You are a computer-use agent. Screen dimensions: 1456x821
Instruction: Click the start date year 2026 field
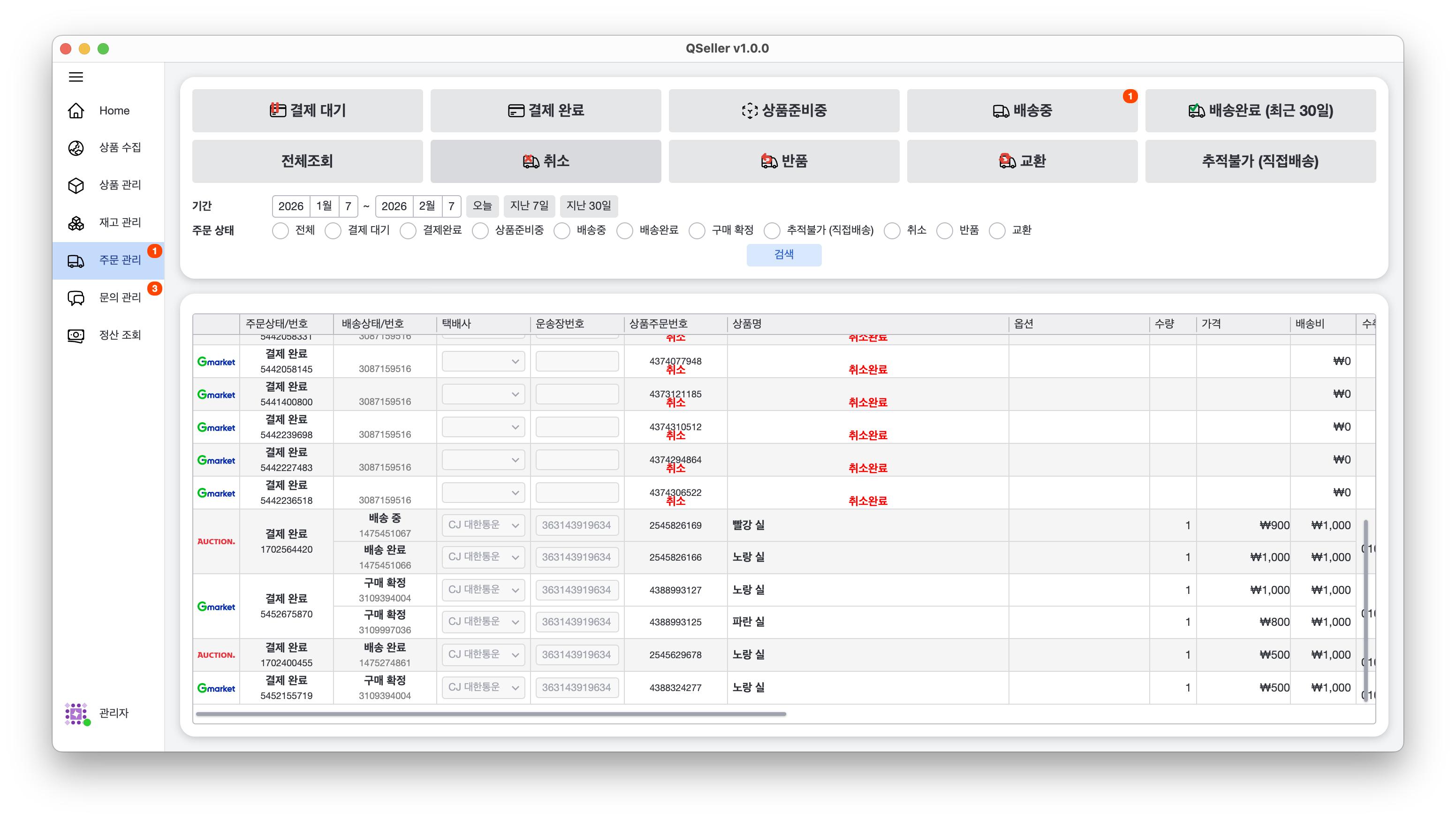(x=291, y=206)
